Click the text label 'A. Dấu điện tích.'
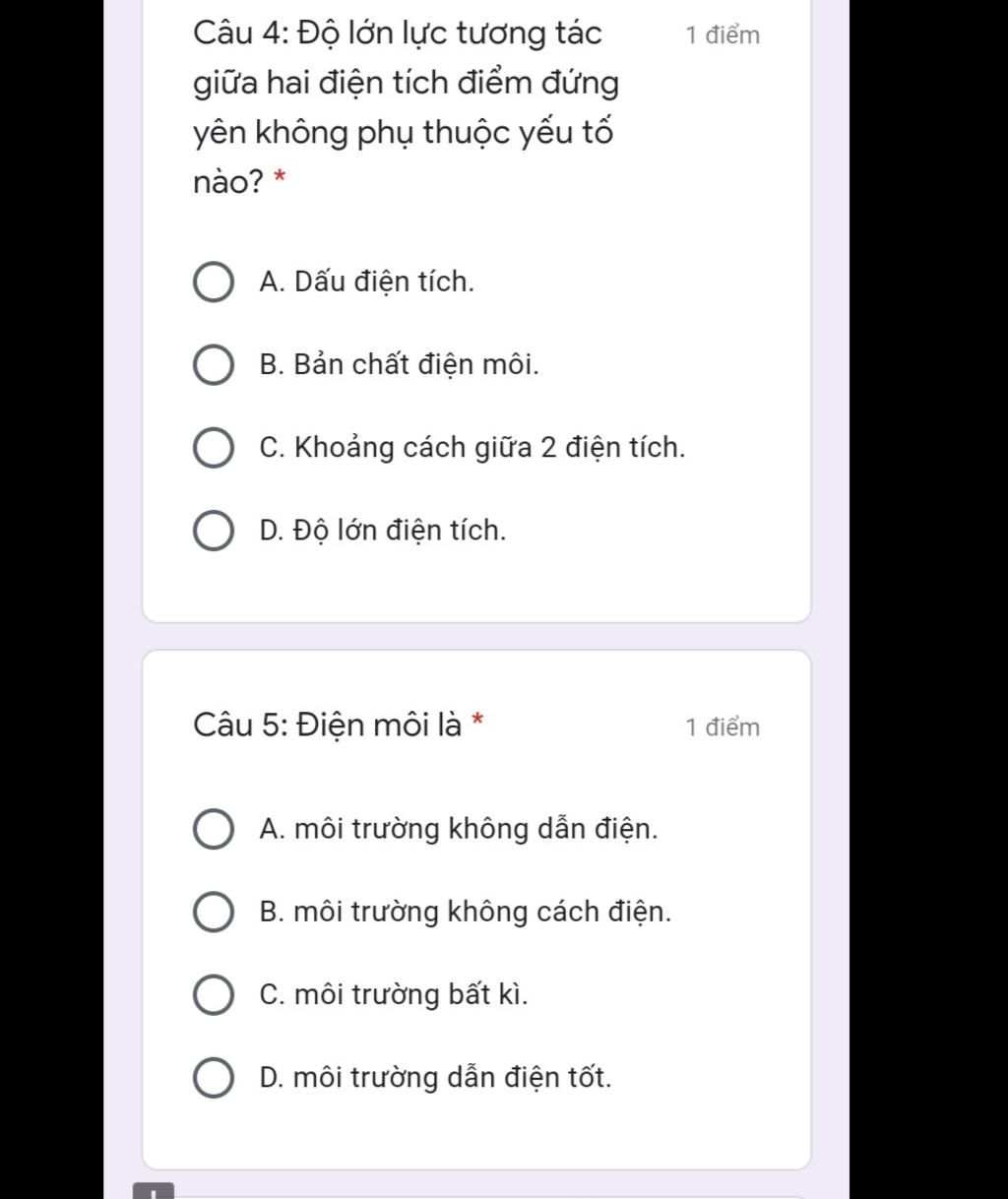 (367, 283)
